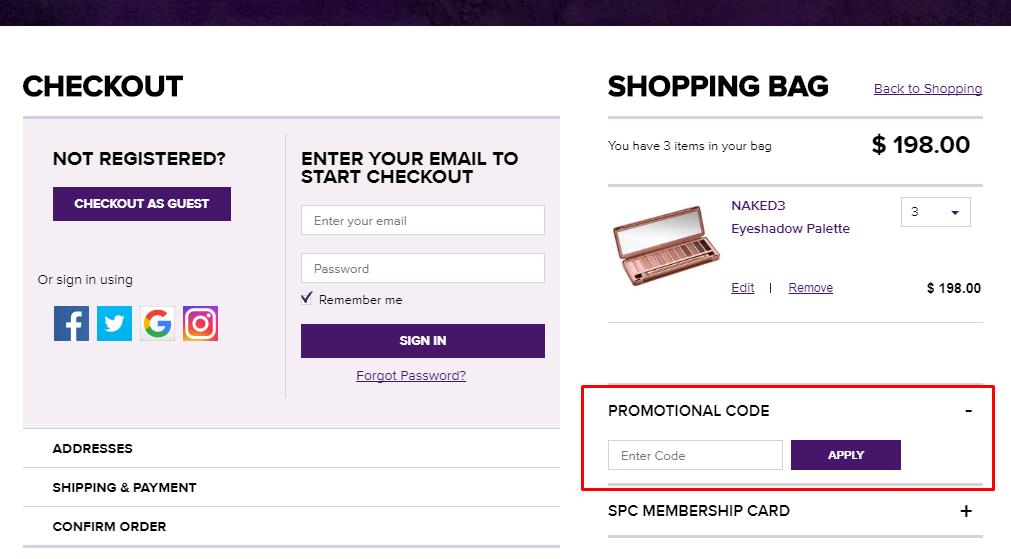1011x559 pixels.
Task: Collapse the Promotional Code section
Action: 967,411
